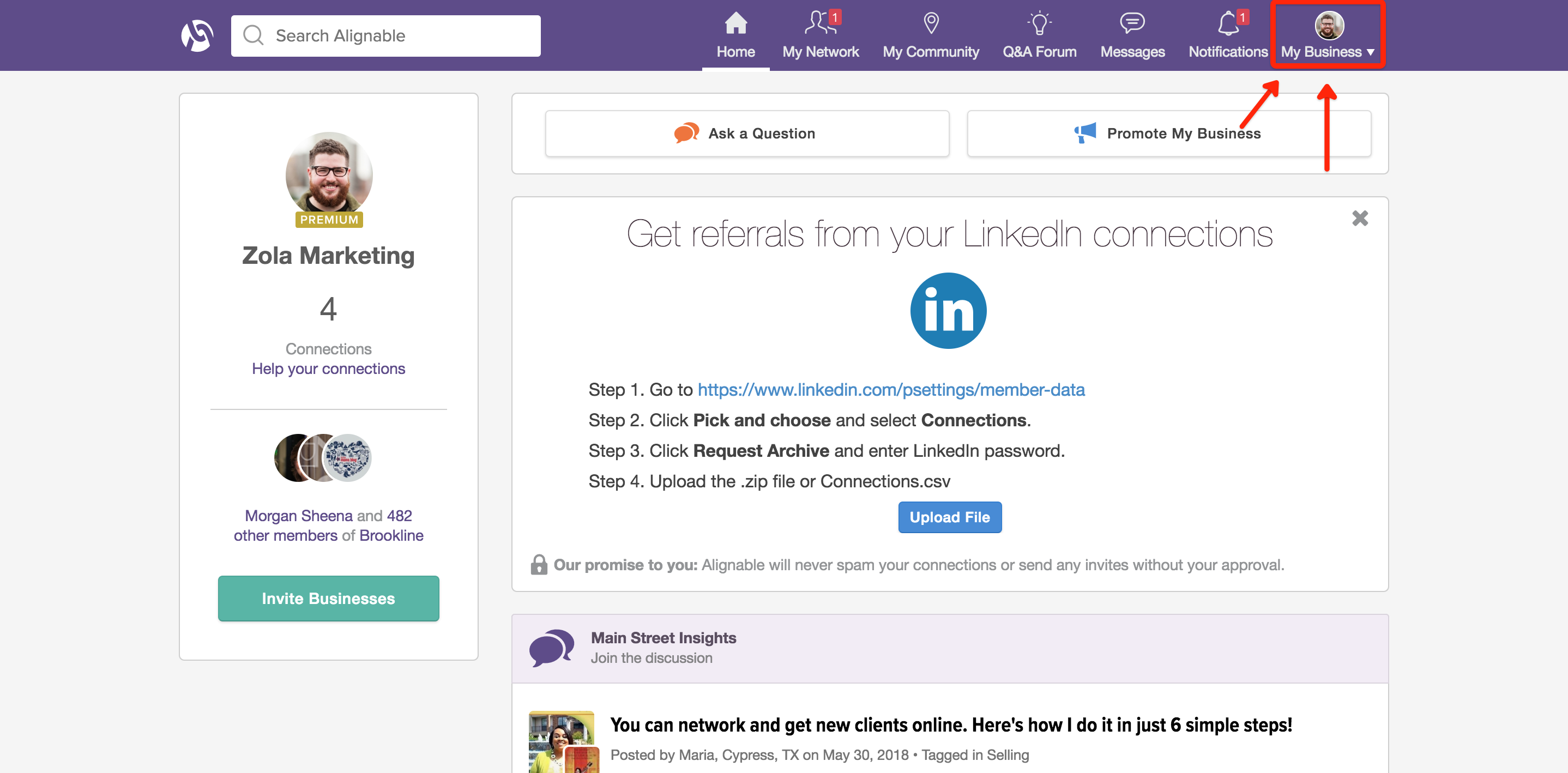Image resolution: width=1568 pixels, height=773 pixels.
Task: Follow the Help your connections link
Action: [329, 369]
